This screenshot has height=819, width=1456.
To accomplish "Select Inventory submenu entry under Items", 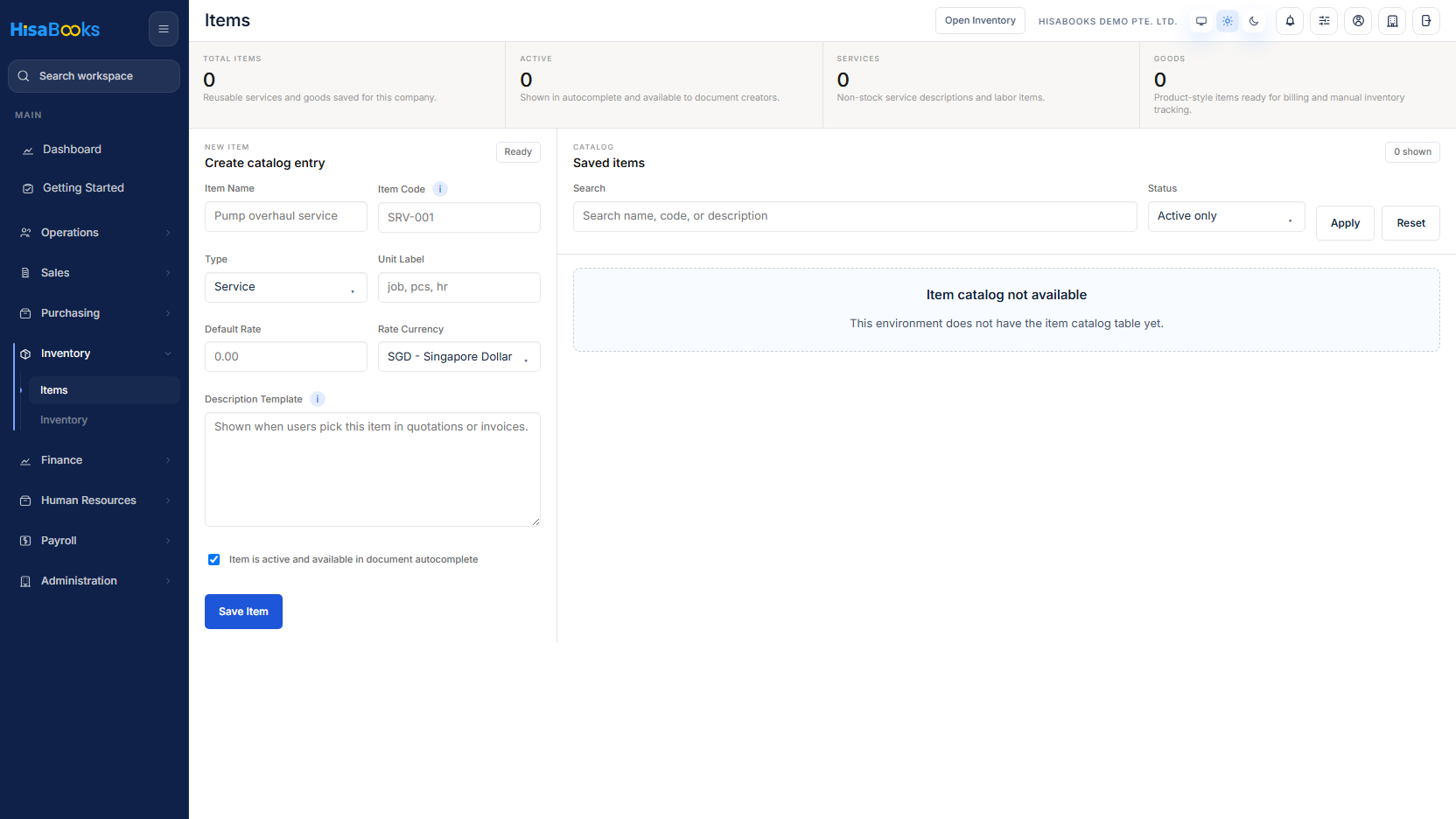I will [x=104, y=420].
